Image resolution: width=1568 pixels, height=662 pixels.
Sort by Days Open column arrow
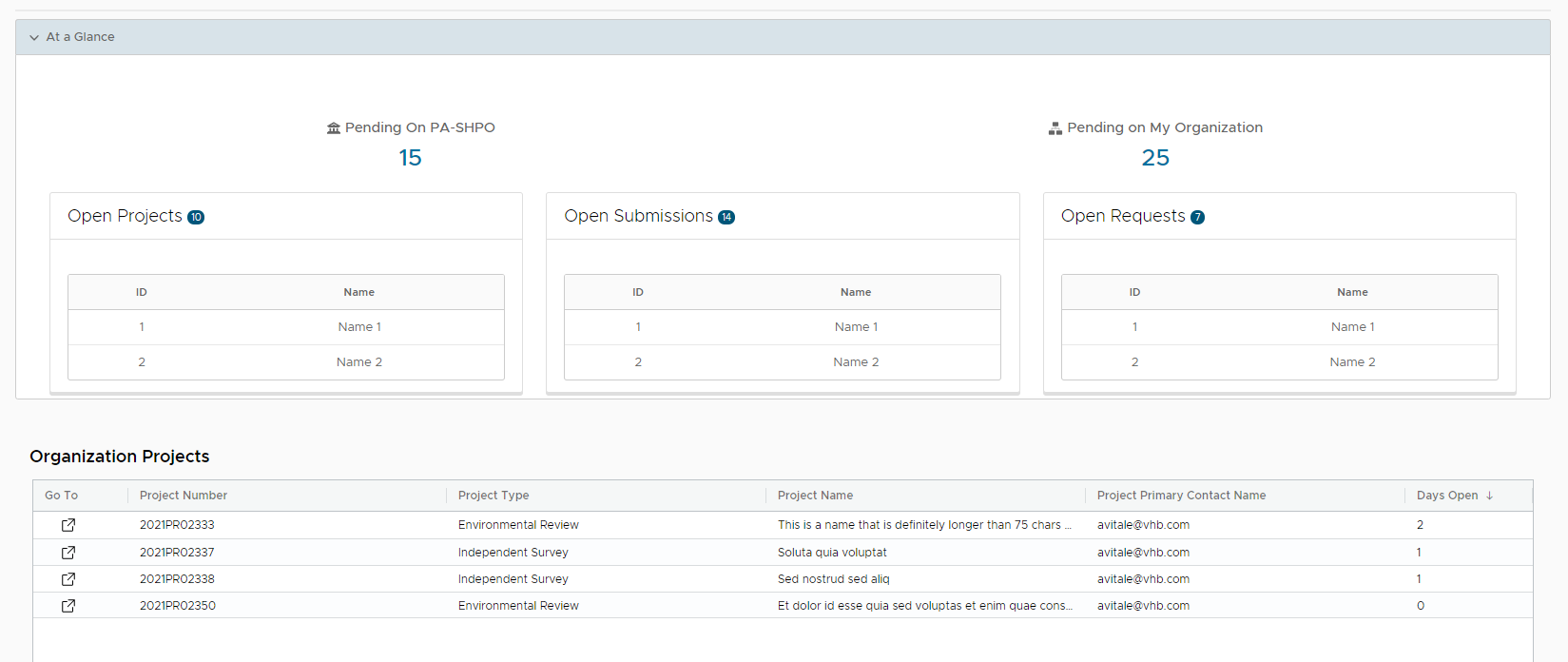point(1489,496)
